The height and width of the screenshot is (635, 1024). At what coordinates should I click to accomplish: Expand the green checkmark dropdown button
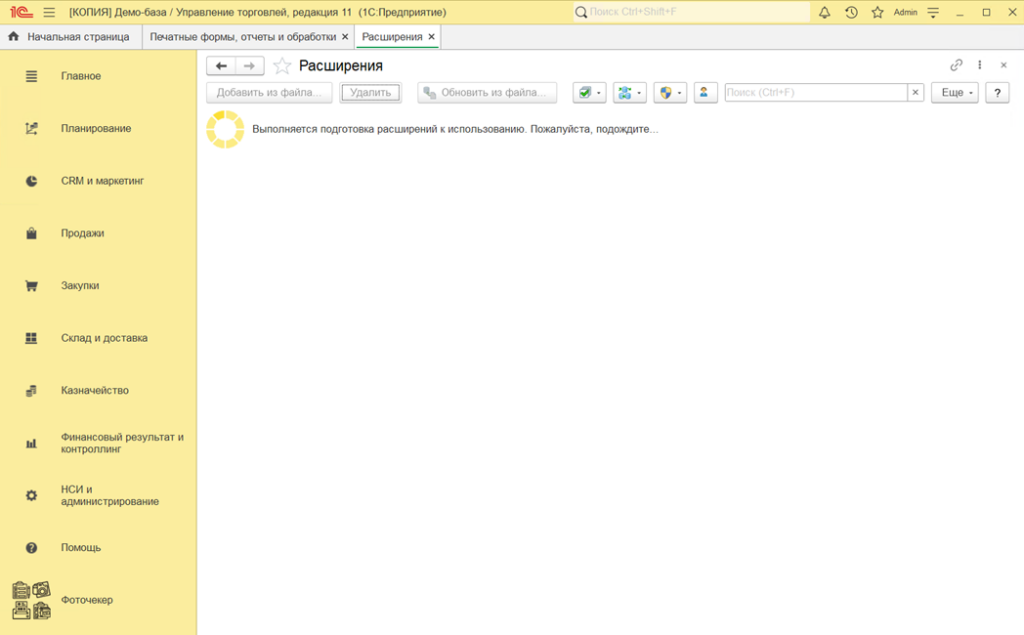[x=589, y=92]
